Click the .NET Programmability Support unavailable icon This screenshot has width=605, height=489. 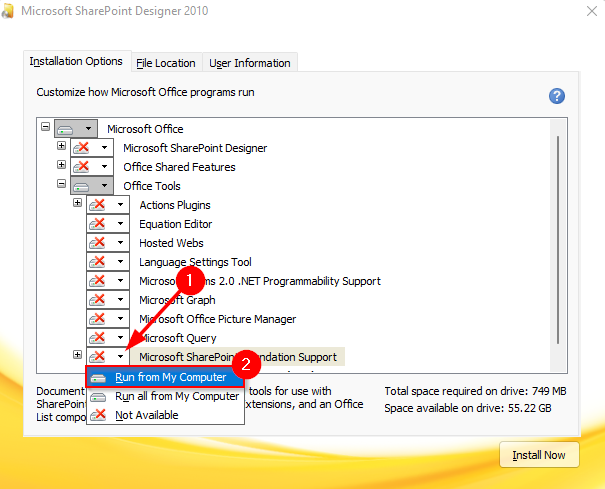click(x=98, y=281)
